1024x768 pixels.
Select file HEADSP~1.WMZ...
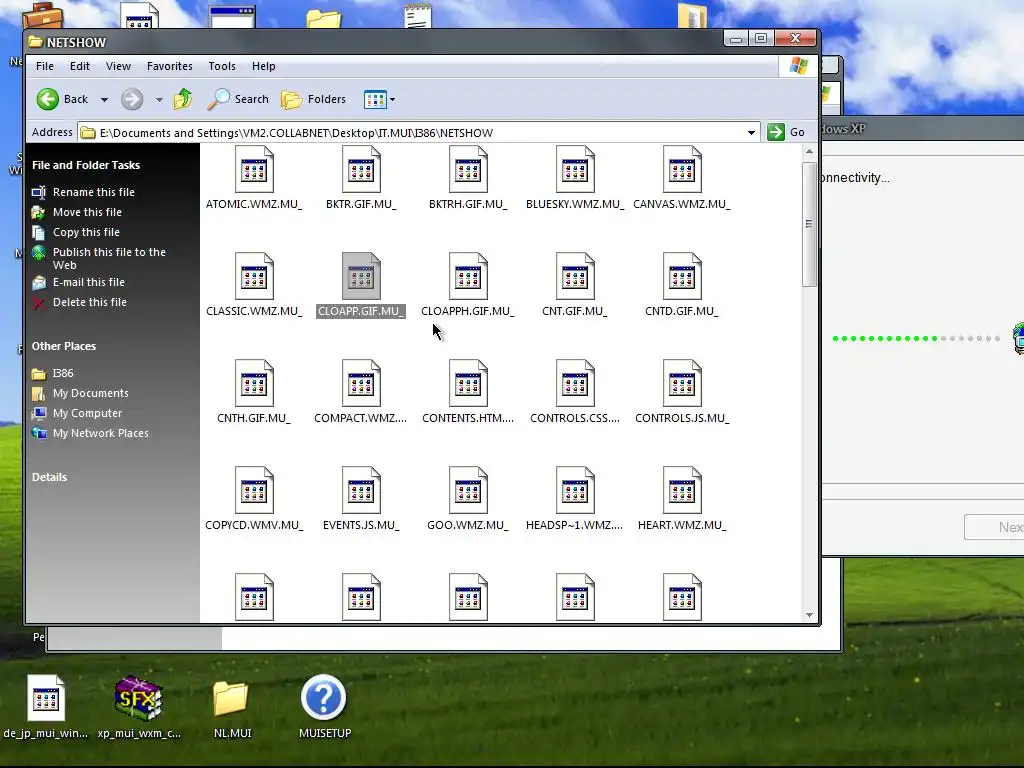[x=575, y=499]
